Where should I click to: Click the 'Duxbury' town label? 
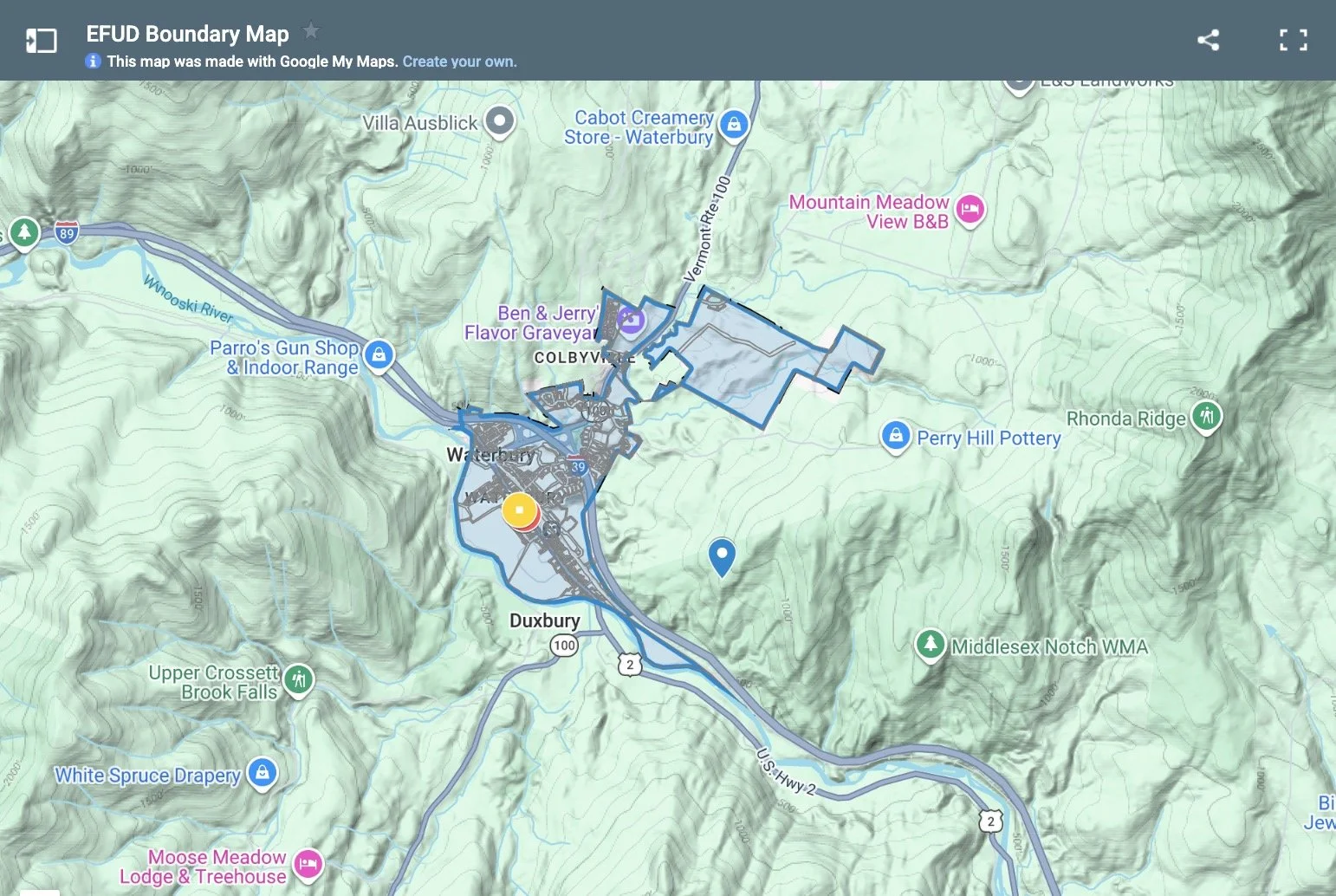[544, 620]
